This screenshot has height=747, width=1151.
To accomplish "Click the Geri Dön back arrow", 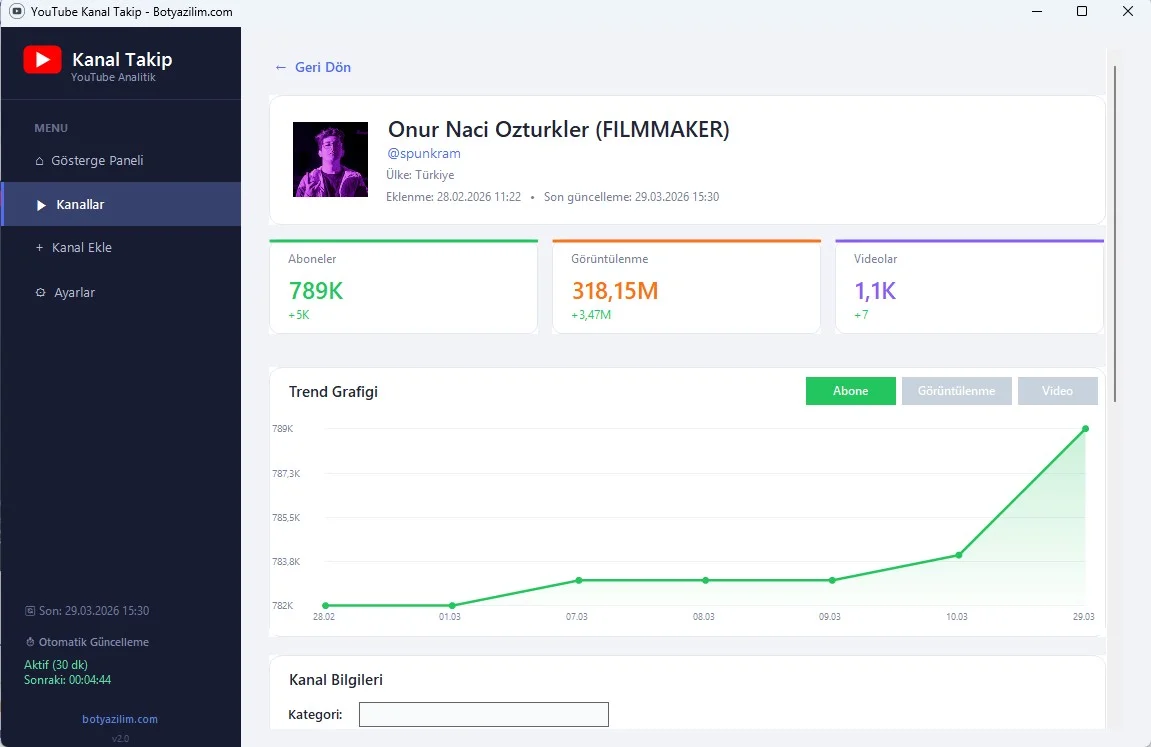I will coord(280,68).
